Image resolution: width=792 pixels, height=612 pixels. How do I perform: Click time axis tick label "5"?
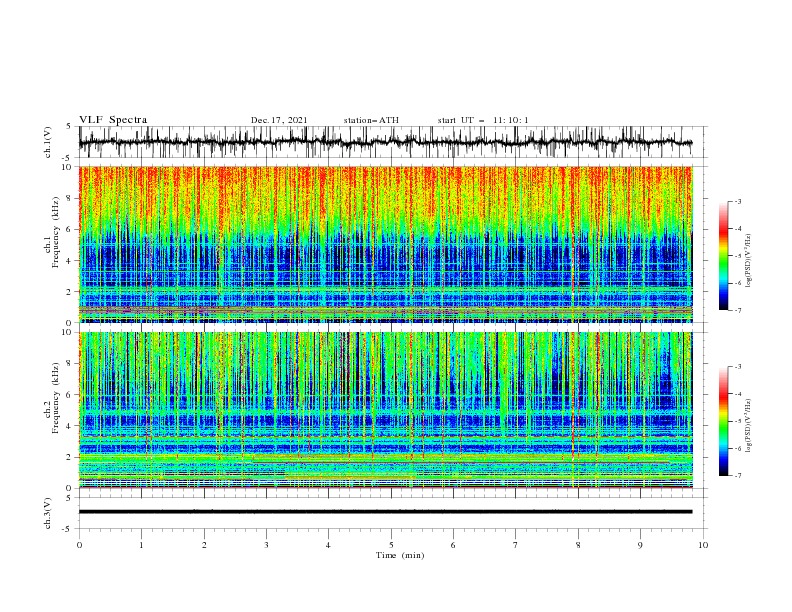point(391,545)
